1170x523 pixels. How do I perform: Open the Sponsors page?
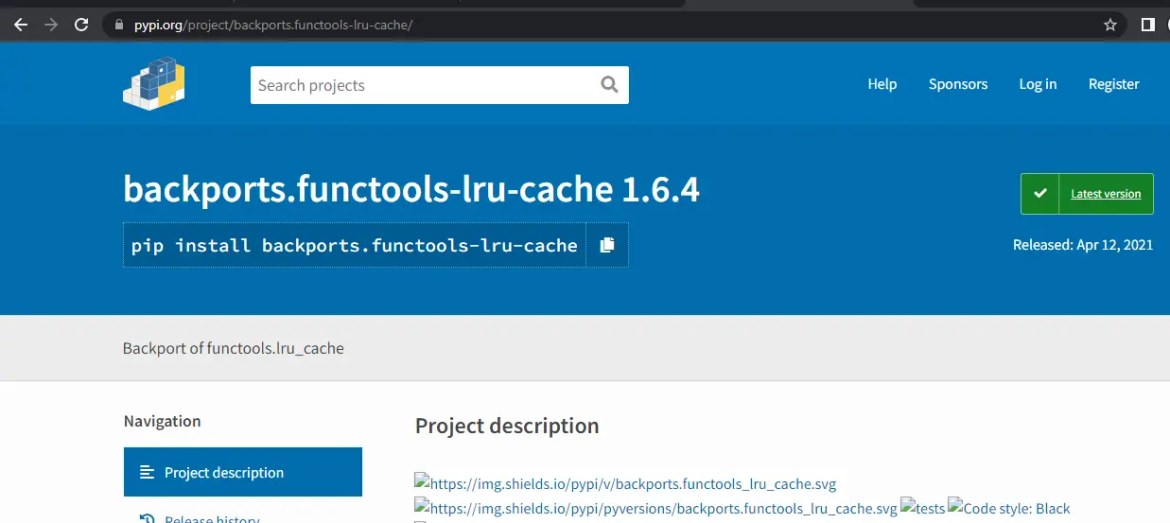[x=958, y=84]
